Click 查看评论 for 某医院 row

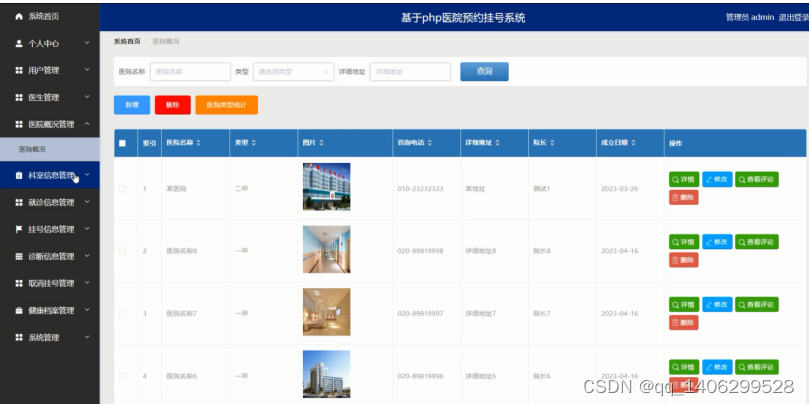click(x=757, y=180)
